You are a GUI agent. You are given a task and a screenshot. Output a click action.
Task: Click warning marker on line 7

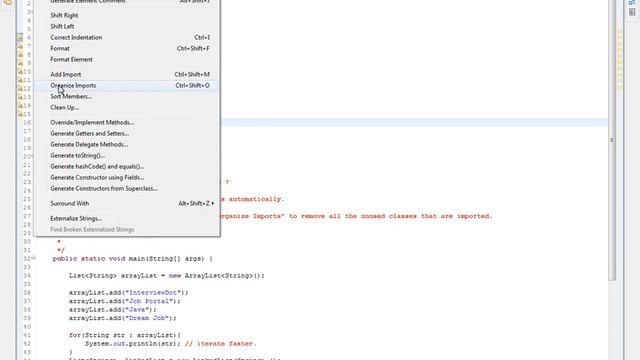coord(20,46)
